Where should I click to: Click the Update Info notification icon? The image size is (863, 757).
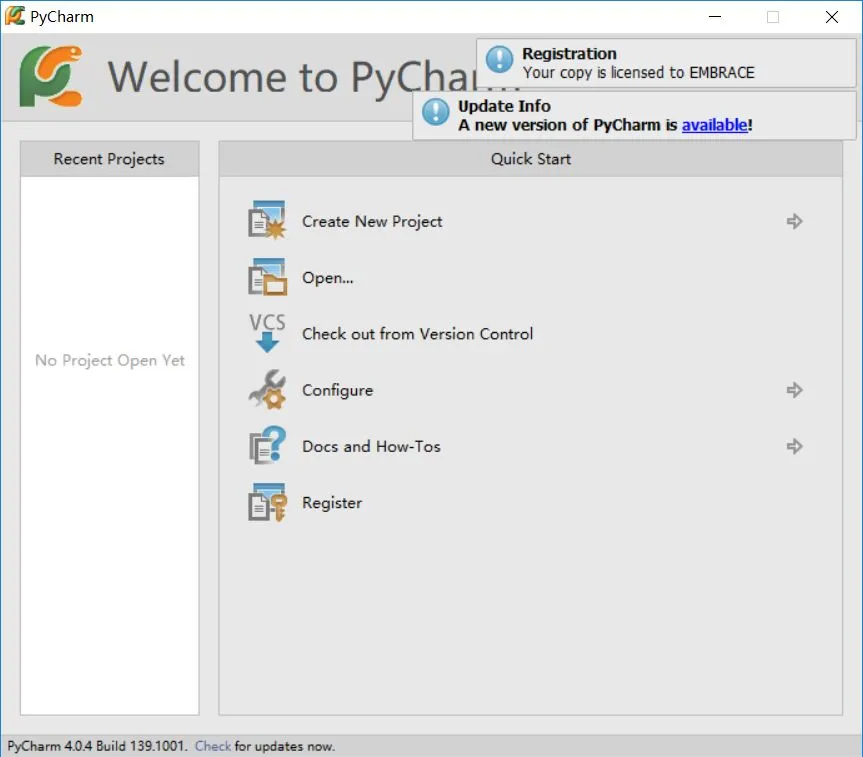click(435, 112)
